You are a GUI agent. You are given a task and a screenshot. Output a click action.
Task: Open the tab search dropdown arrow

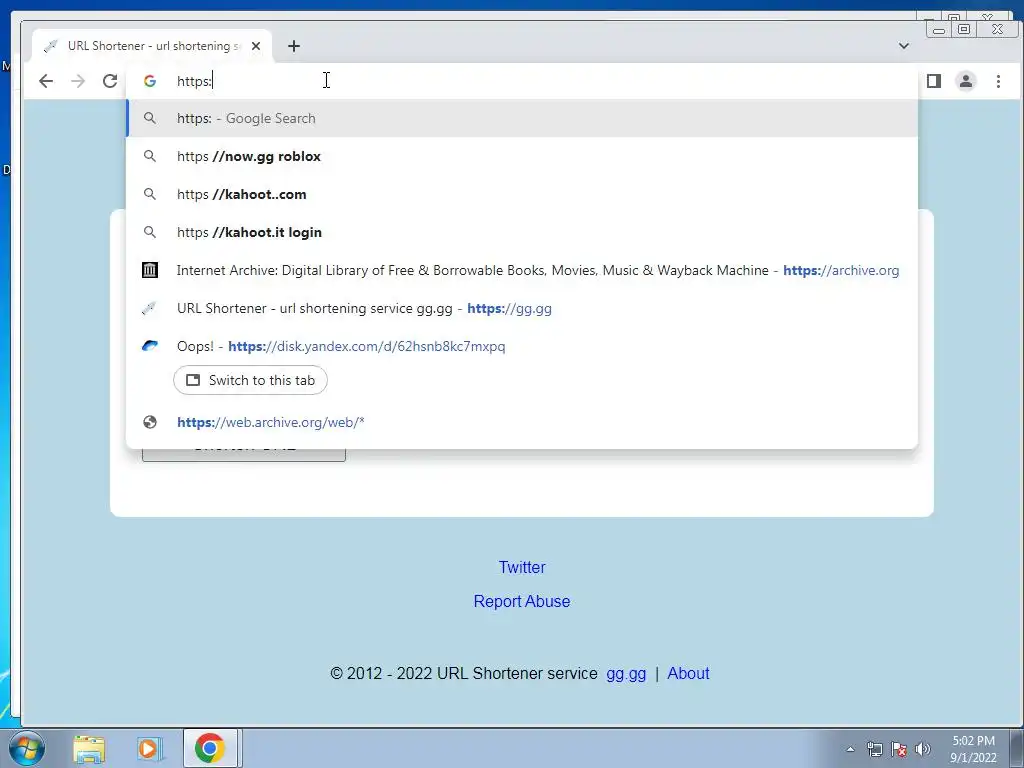click(x=904, y=46)
